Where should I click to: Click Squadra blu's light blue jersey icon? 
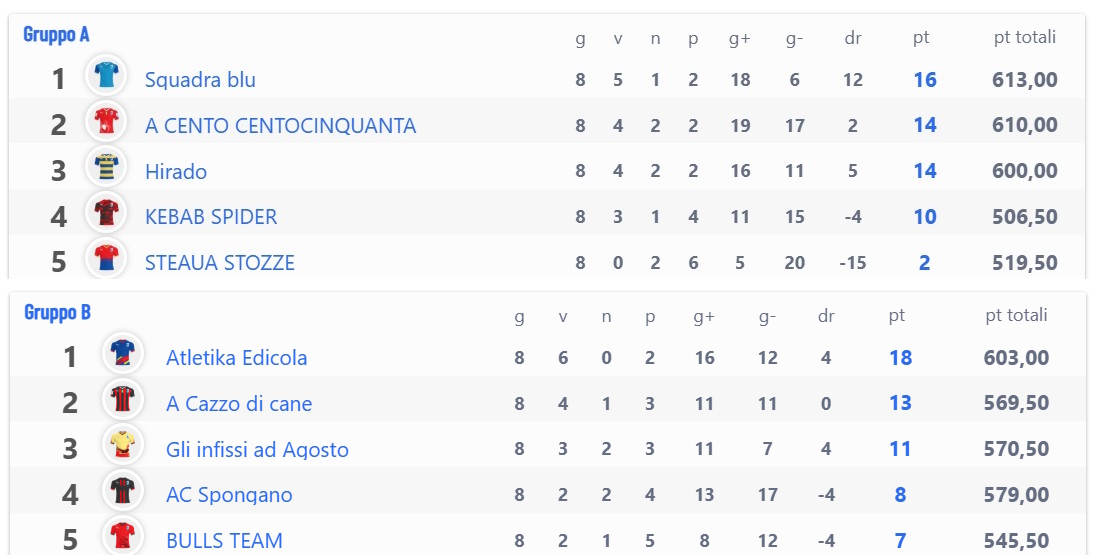106,75
